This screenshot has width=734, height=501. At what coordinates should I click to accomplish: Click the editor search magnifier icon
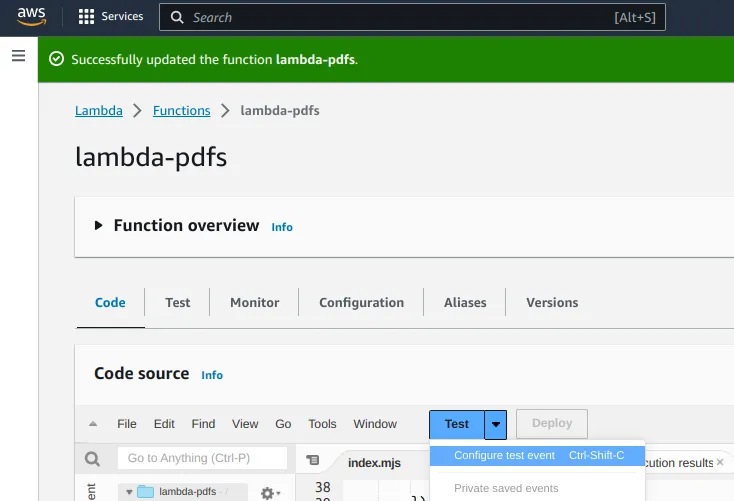tap(92, 458)
